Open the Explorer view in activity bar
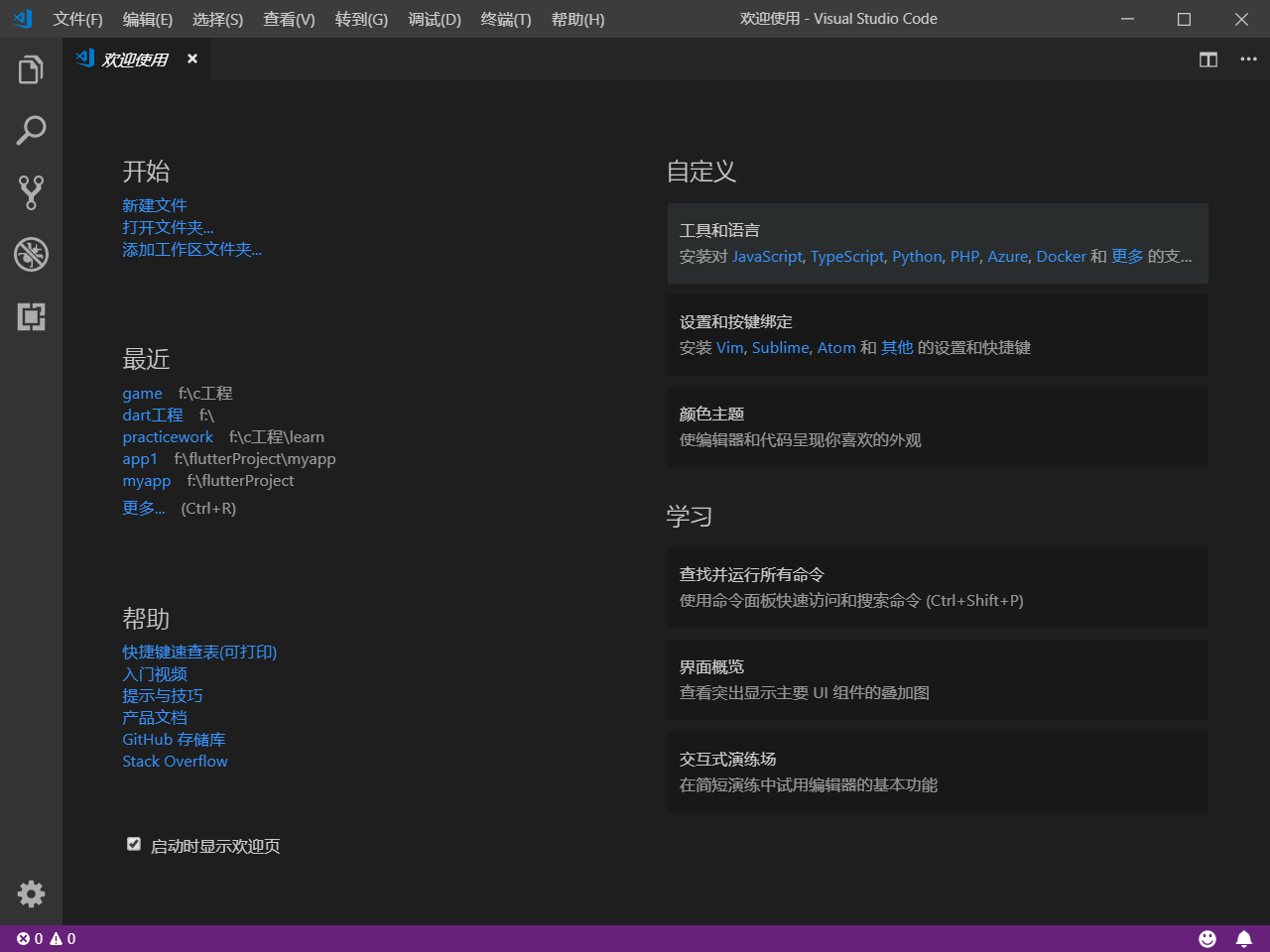Viewport: 1270px width, 952px height. [31, 69]
